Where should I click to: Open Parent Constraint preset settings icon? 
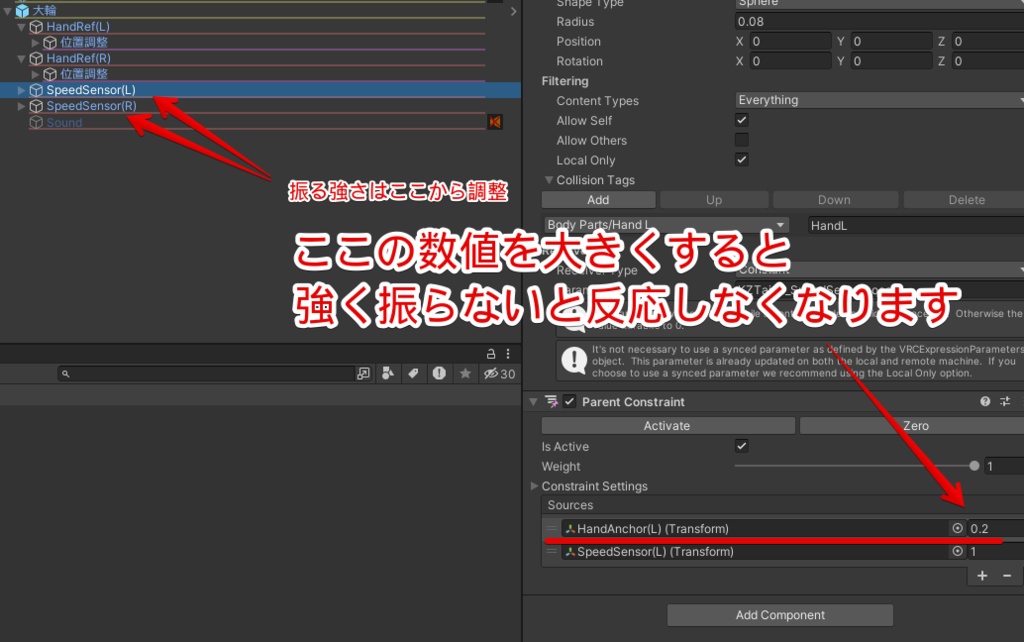coord(1005,402)
